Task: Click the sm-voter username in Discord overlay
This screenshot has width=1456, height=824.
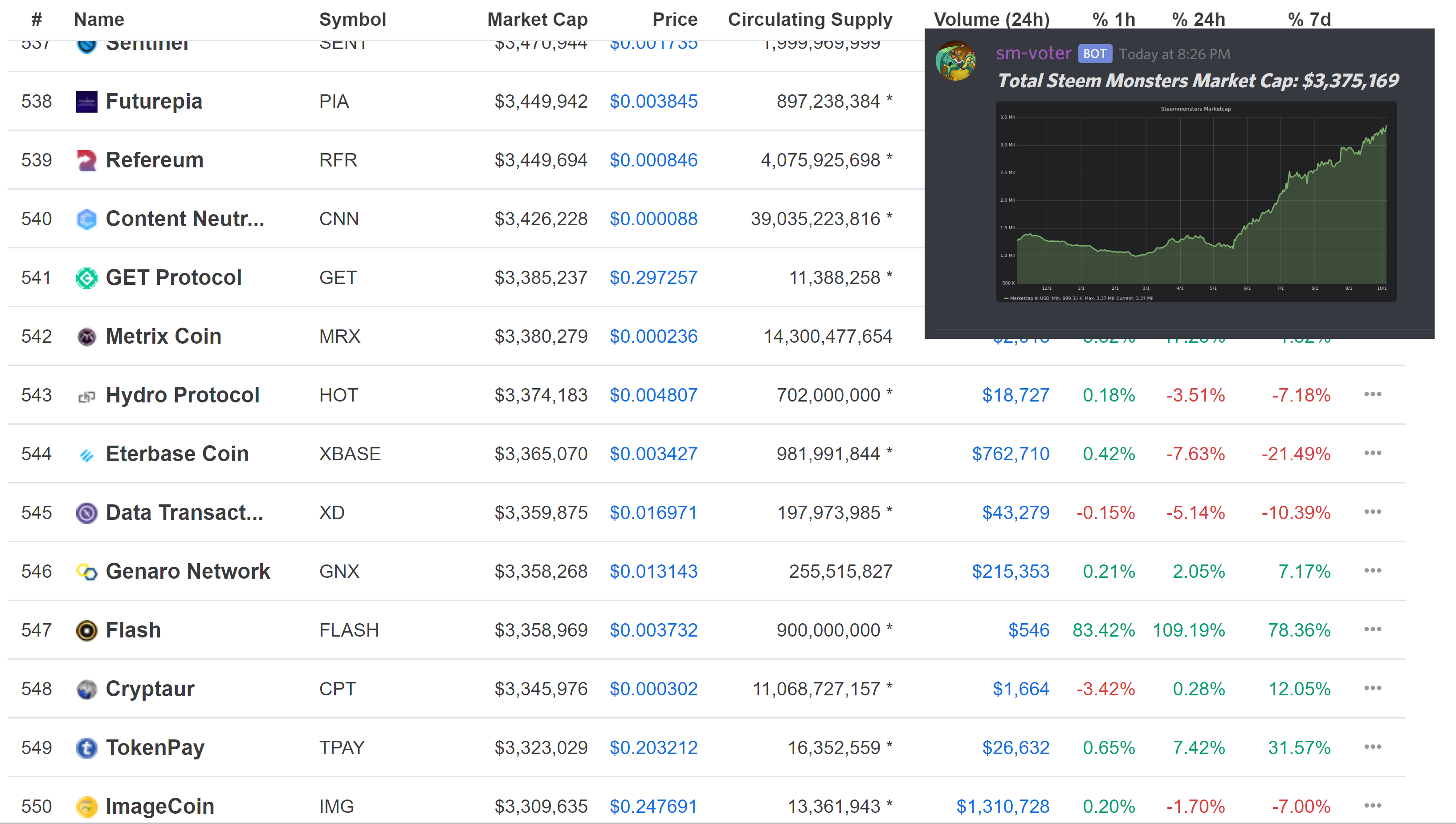Action: (x=1034, y=54)
